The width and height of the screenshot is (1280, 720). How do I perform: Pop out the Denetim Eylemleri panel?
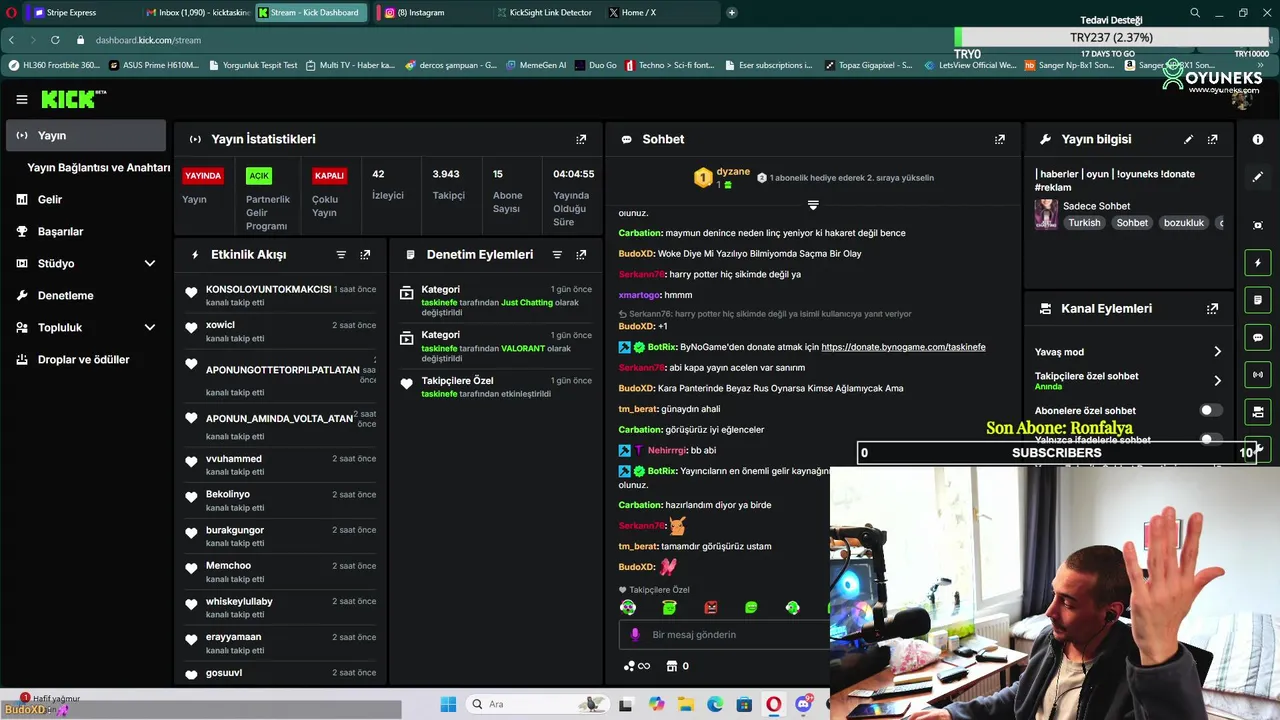(581, 255)
